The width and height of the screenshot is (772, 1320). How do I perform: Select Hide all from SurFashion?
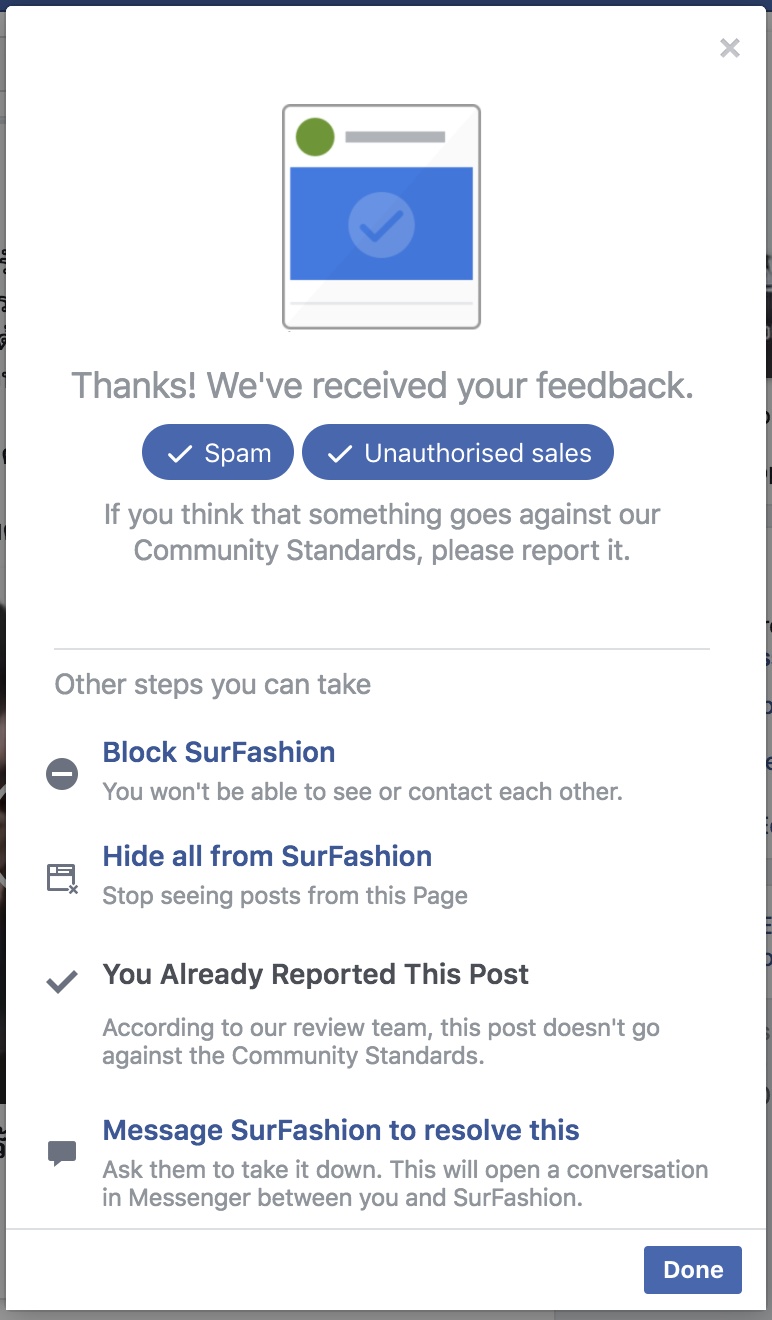(x=267, y=856)
